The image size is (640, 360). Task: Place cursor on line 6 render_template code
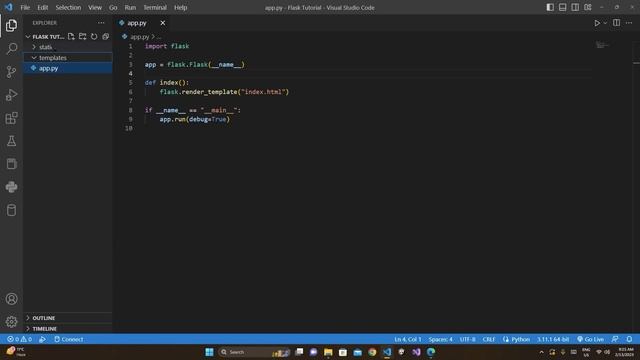tap(224, 92)
